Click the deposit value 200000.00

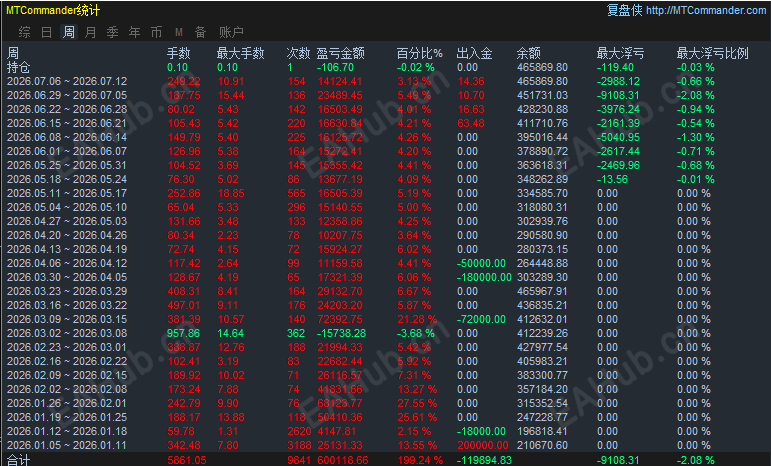tap(482, 445)
